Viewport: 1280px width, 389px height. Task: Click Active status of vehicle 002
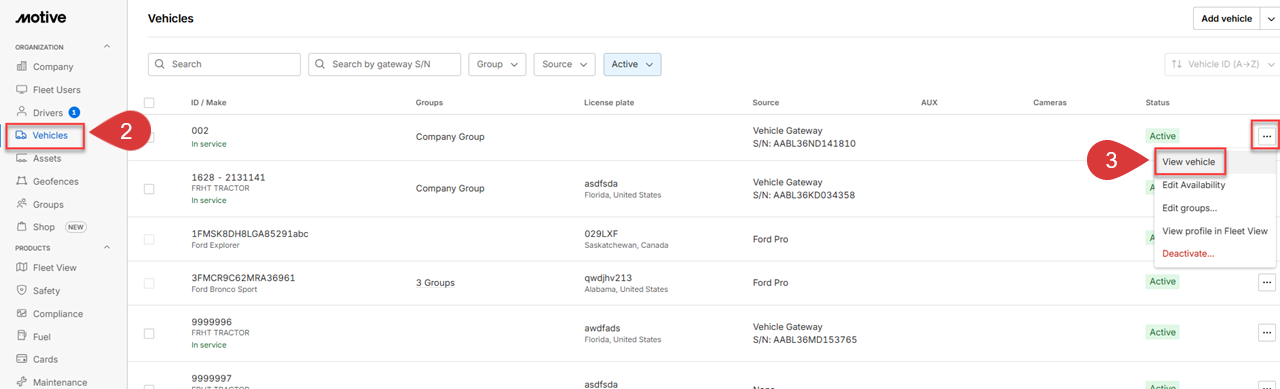click(1162, 136)
